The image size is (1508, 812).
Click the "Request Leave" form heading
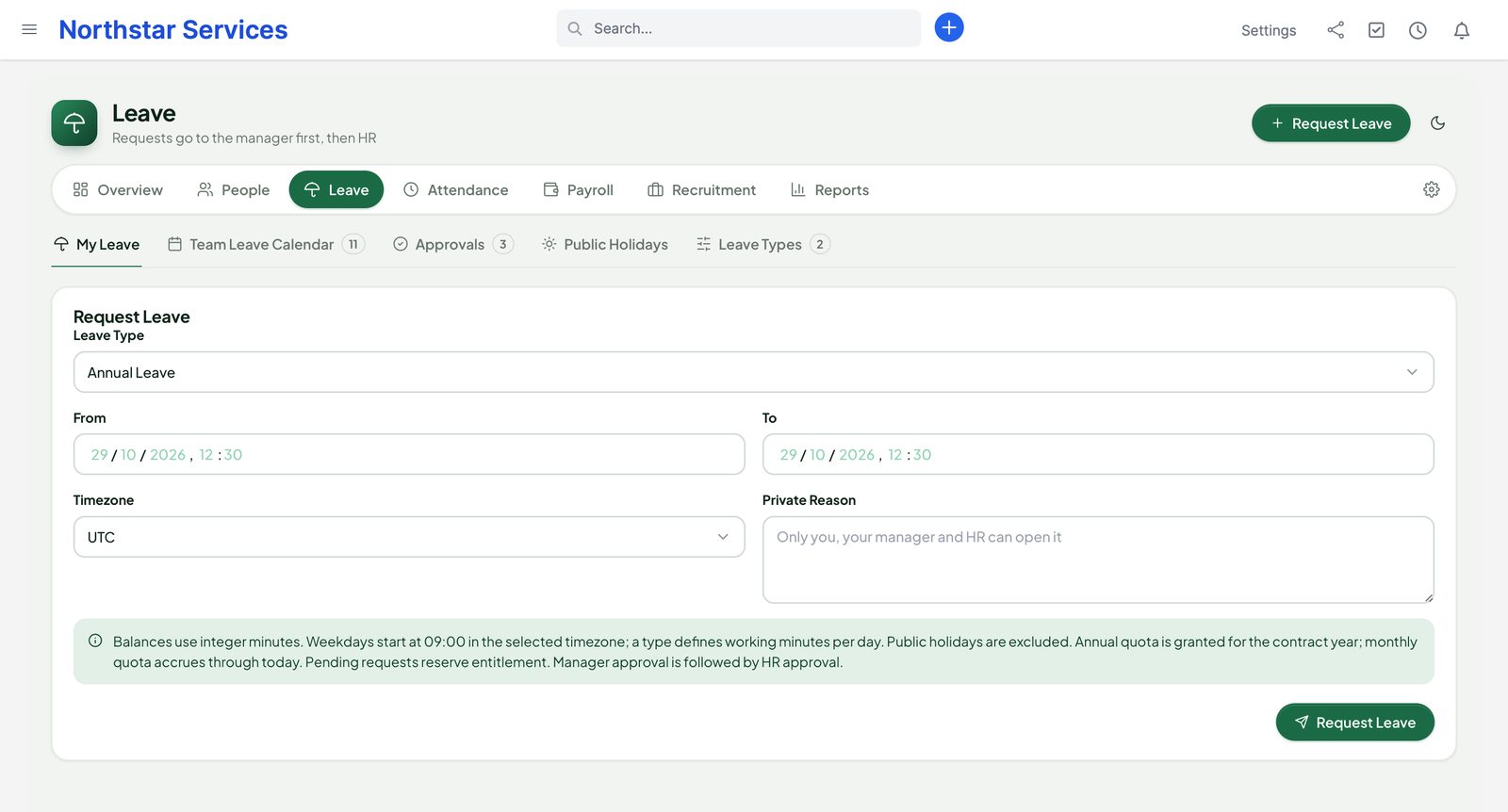coord(132,317)
